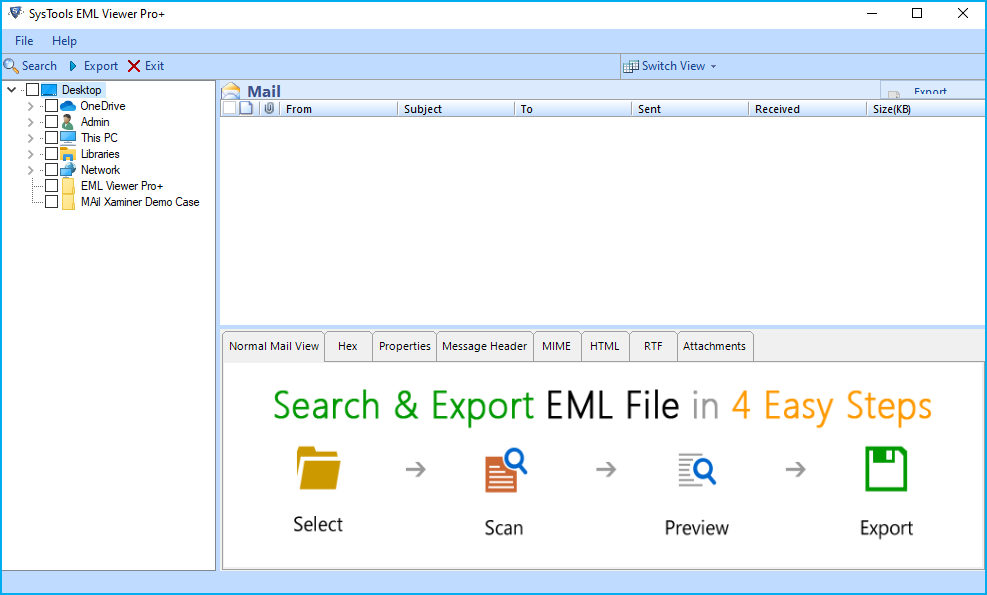The width and height of the screenshot is (987, 595).
Task: Click the paperclip attachment column icon
Action: tap(269, 108)
